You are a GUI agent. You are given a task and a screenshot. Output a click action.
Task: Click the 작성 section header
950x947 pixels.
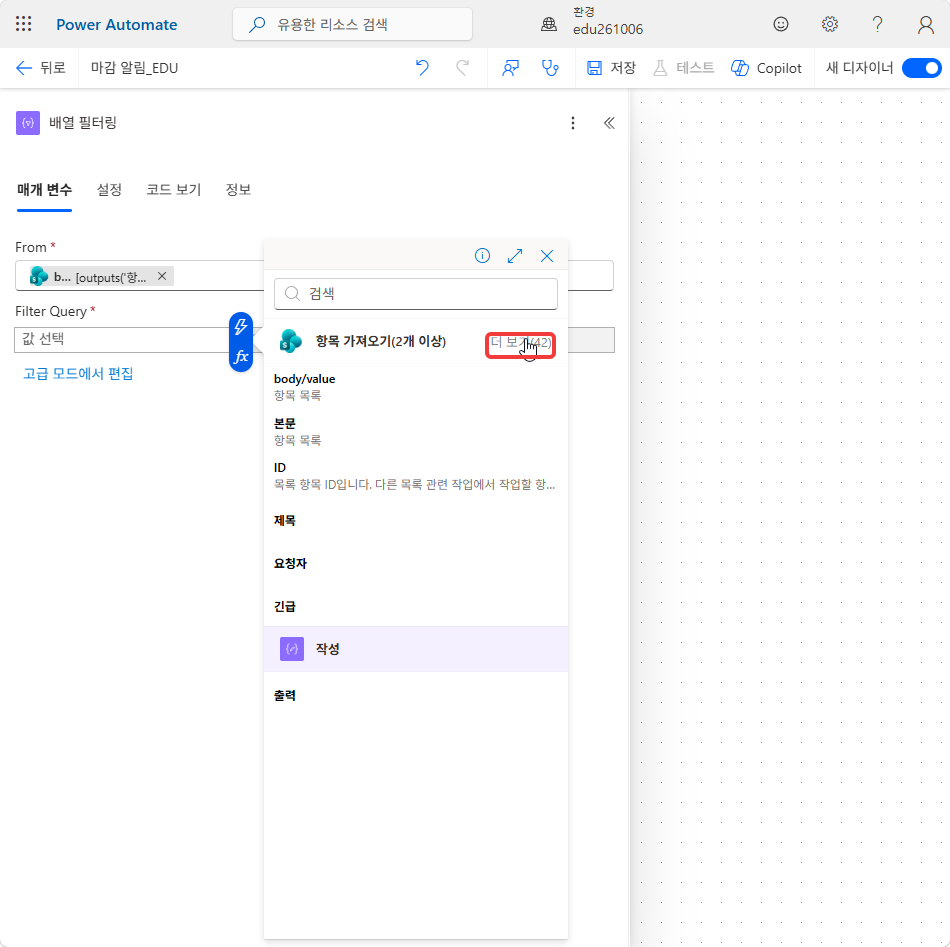[416, 649]
